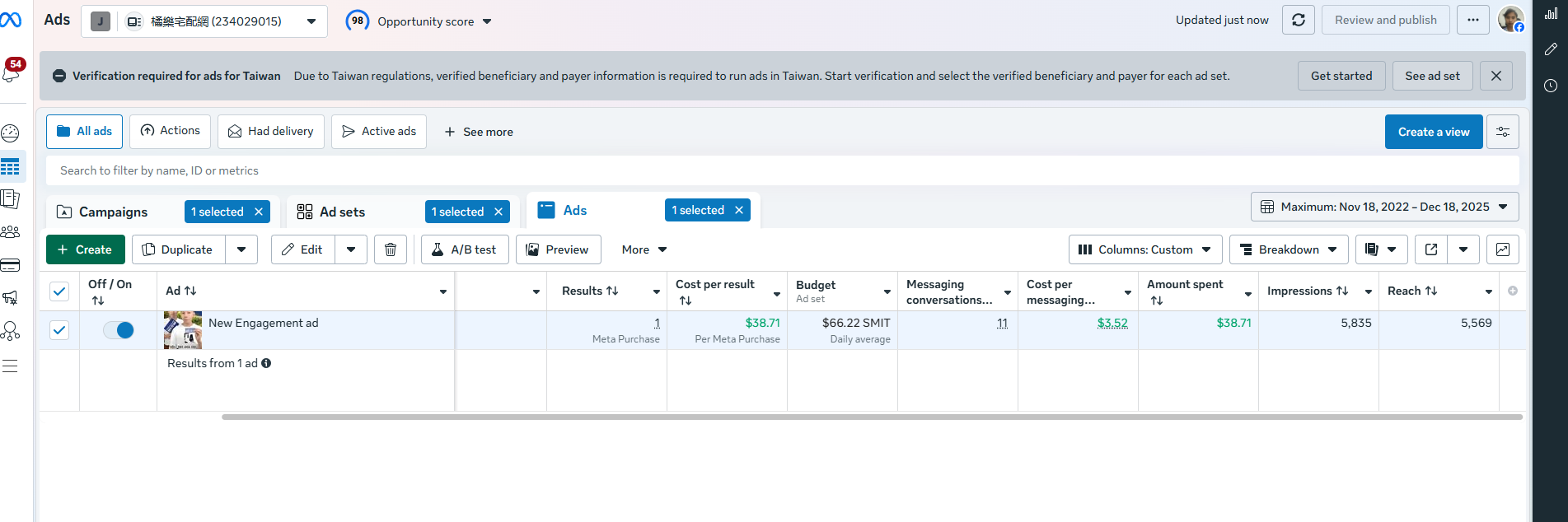Uncheck the New Engagement ad row checkbox
Image resolution: width=1568 pixels, height=522 pixels.
(59, 330)
